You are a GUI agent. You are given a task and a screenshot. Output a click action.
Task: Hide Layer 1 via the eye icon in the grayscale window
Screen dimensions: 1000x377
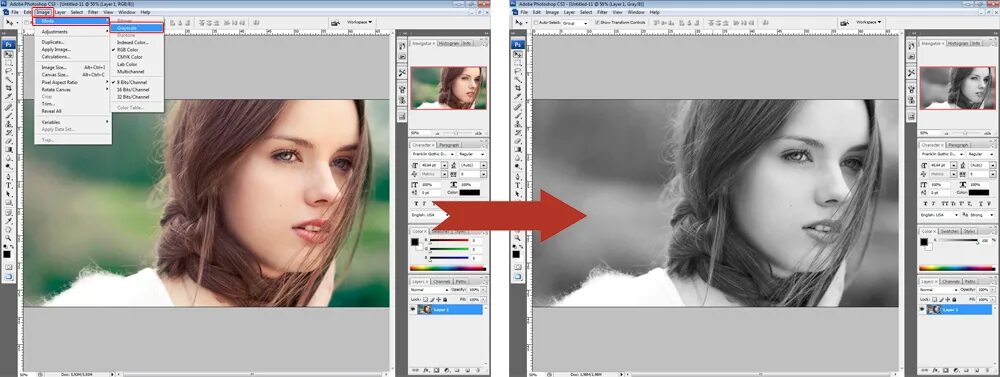[923, 309]
